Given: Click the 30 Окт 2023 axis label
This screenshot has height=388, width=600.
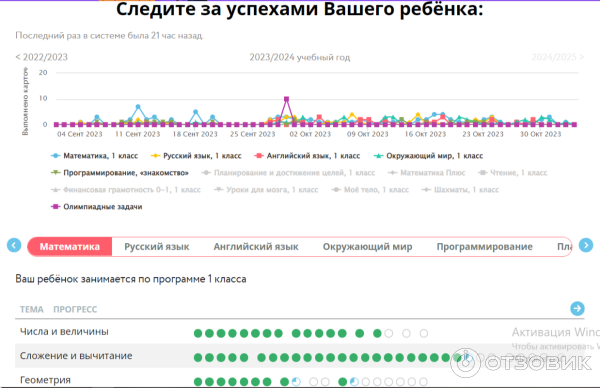Looking at the screenshot, I should [540, 134].
